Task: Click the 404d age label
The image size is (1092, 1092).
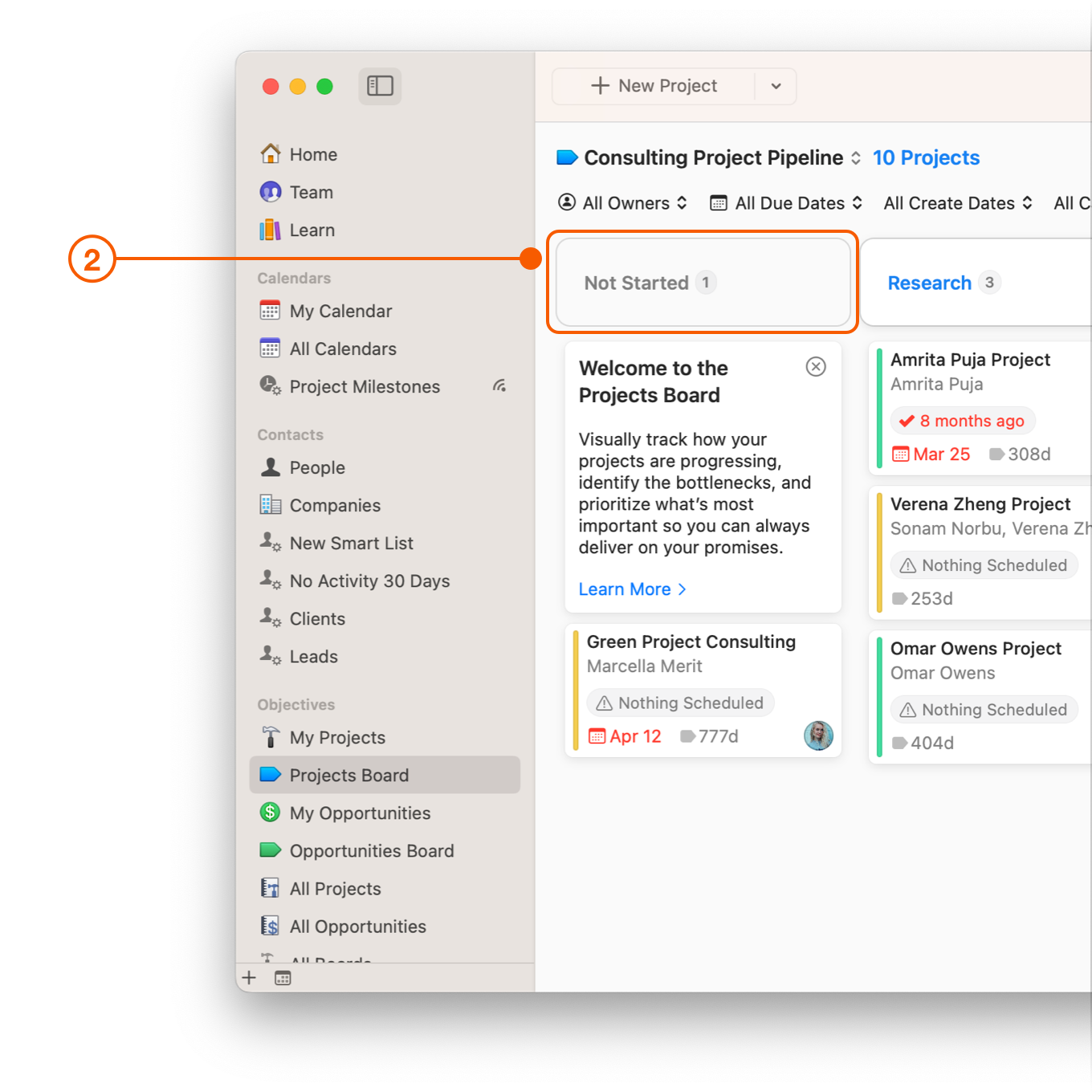Action: tap(923, 744)
